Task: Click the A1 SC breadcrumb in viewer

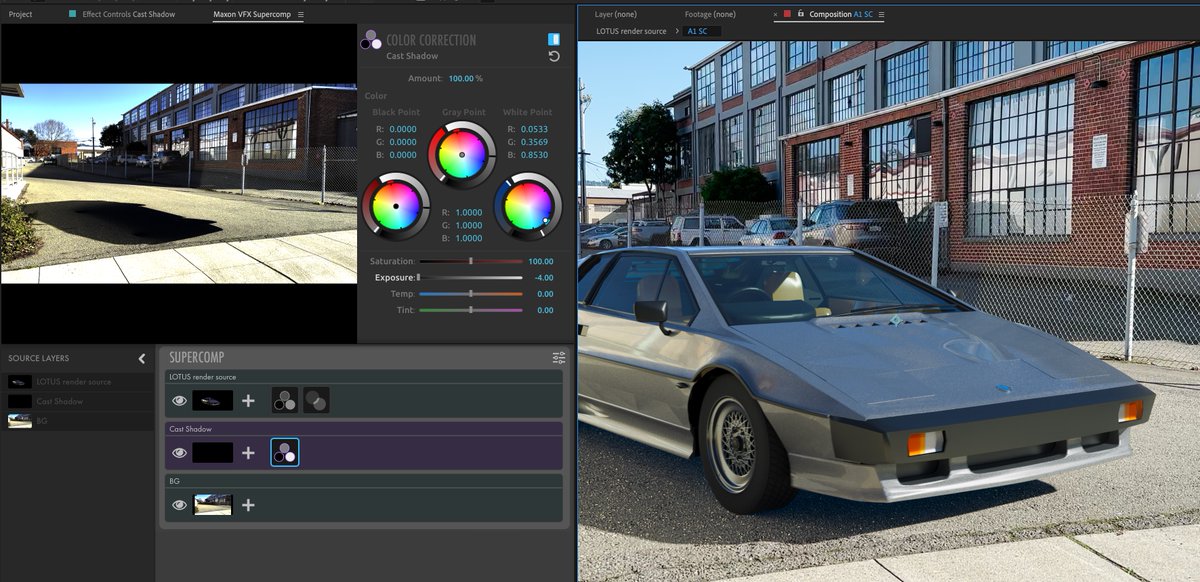Action: pos(700,31)
